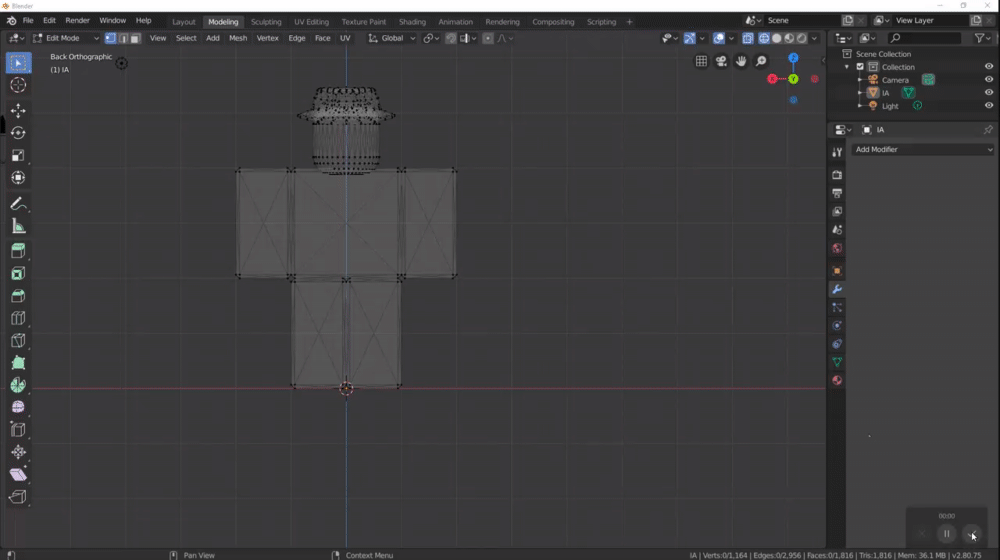This screenshot has height=560, width=1000.
Task: Select the Bevel tool
Action: [18, 296]
